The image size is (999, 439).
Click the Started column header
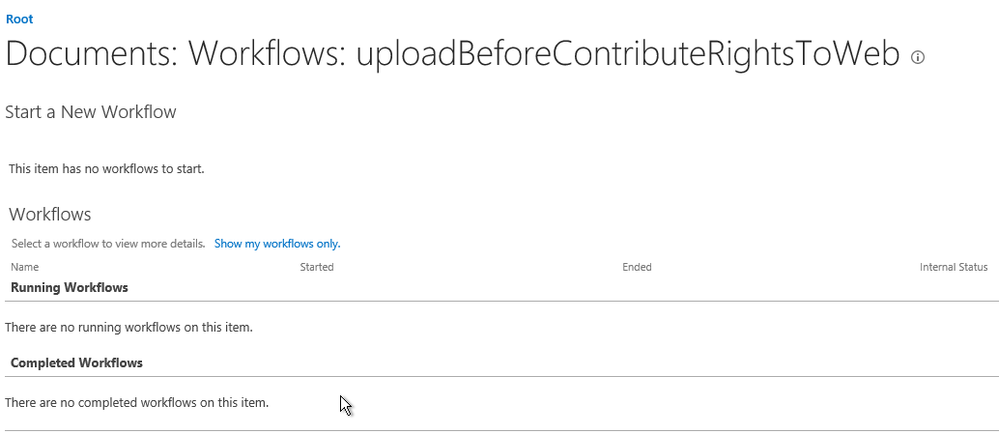click(x=316, y=267)
